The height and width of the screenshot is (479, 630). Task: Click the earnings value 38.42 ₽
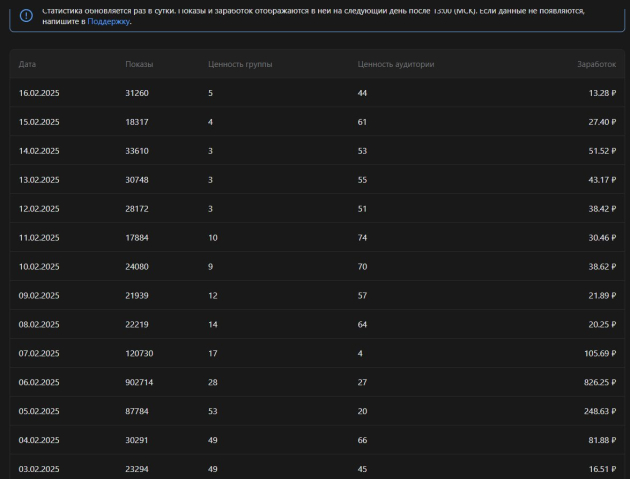(x=602, y=209)
